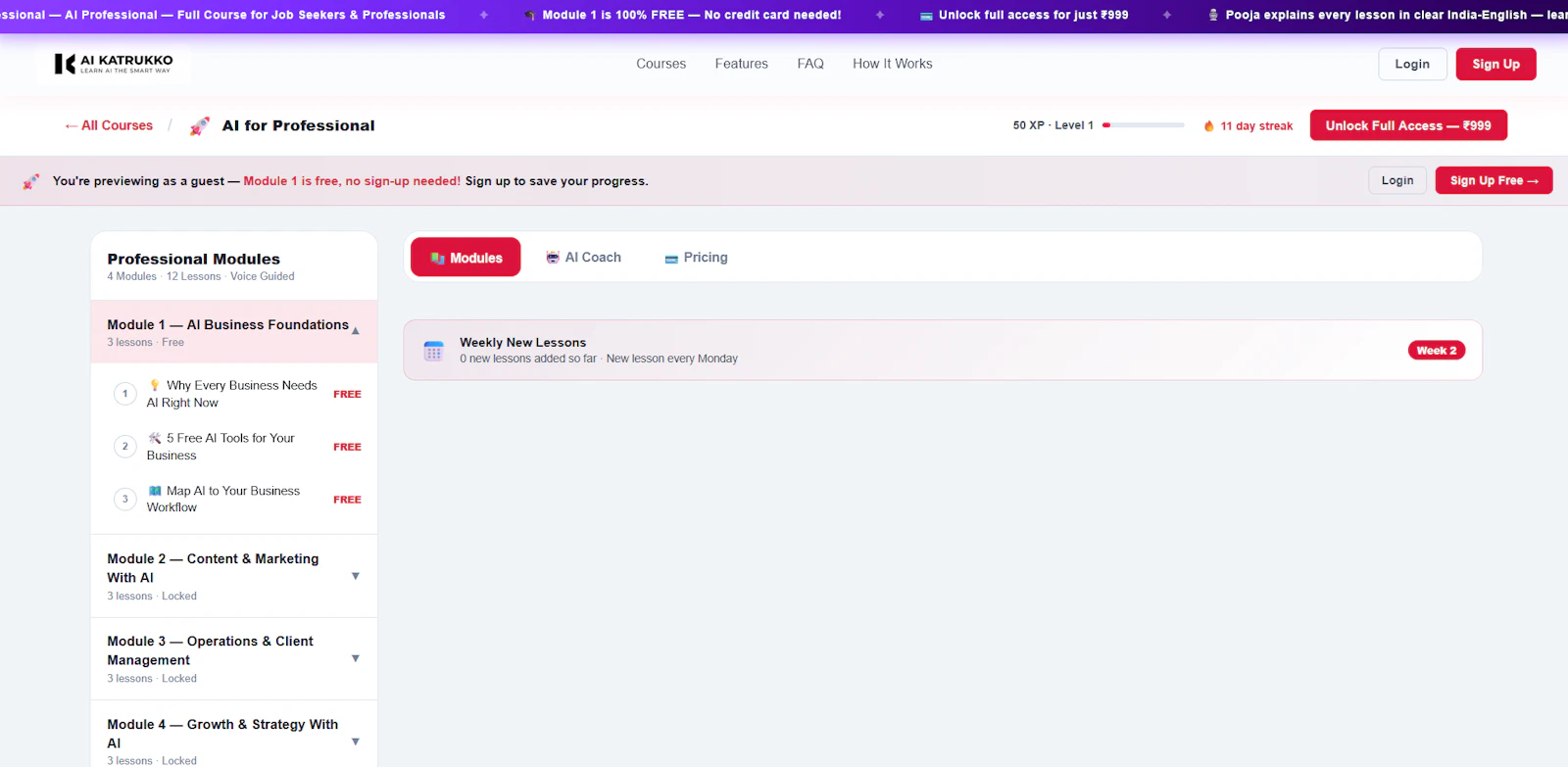Click the calendar icon in Weekly New Lessons

tap(433, 351)
